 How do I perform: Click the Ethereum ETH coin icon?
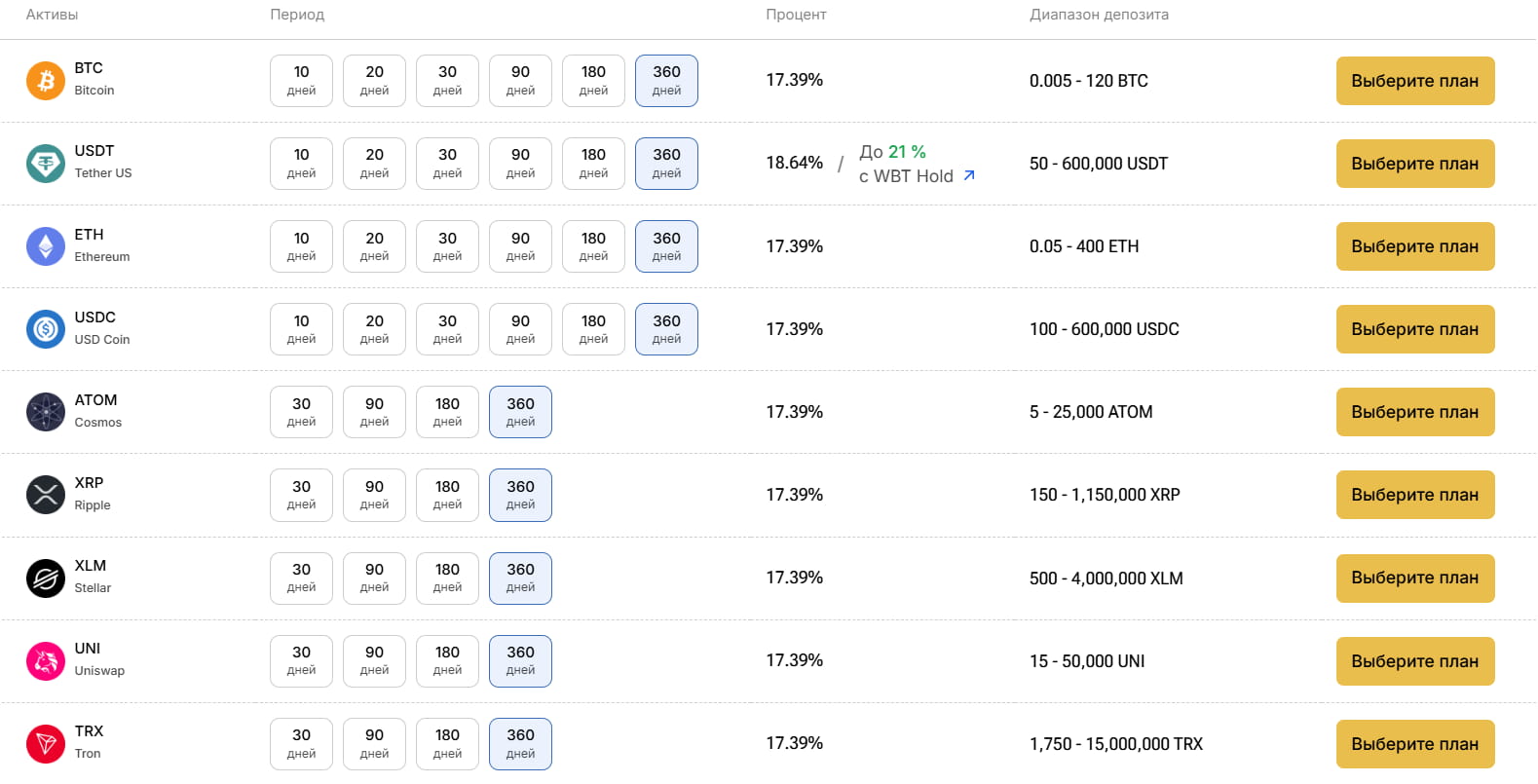pyautogui.click(x=46, y=246)
